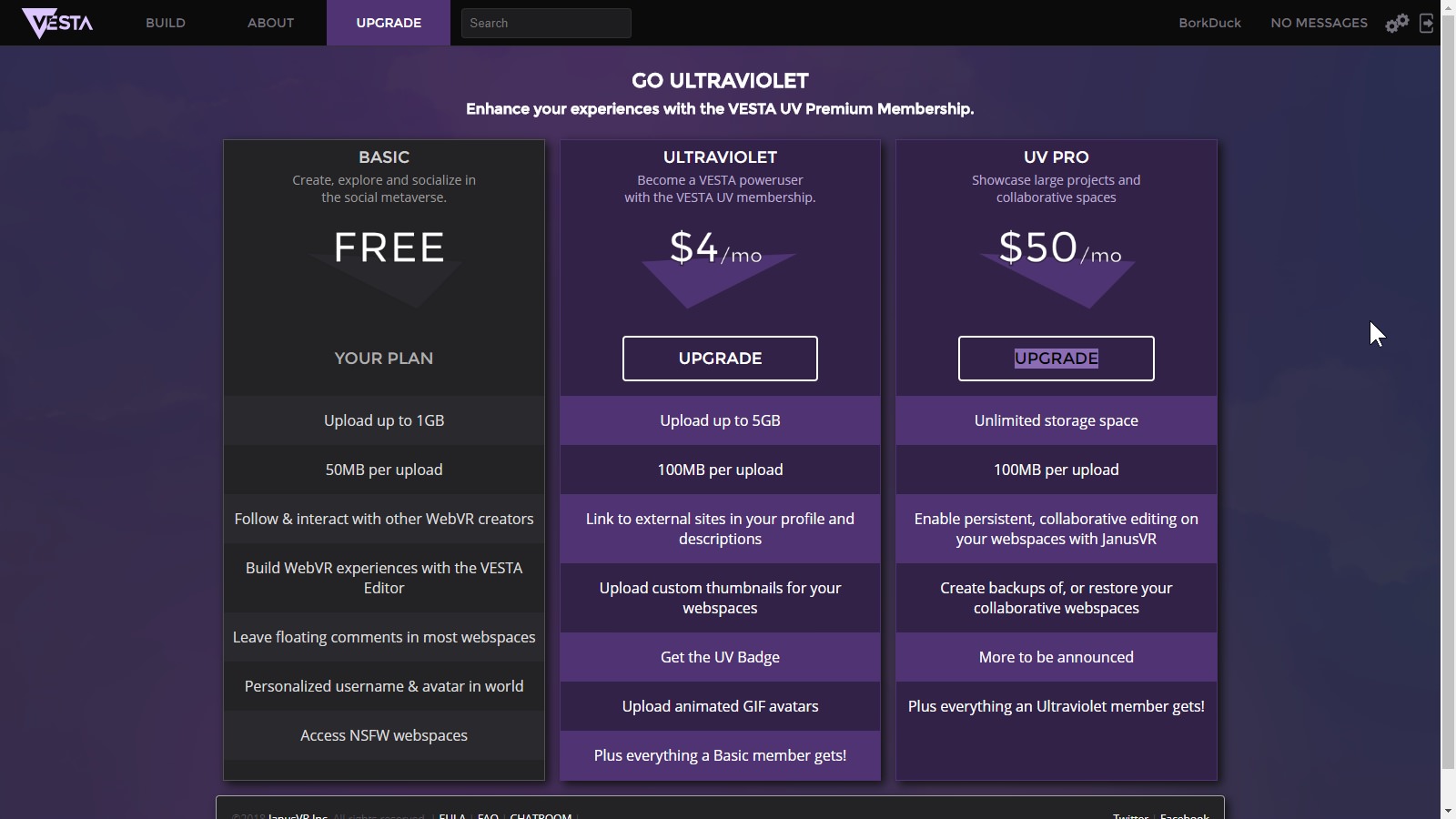Go to the ABOUT page
The height and width of the screenshot is (819, 1456).
pos(270,23)
